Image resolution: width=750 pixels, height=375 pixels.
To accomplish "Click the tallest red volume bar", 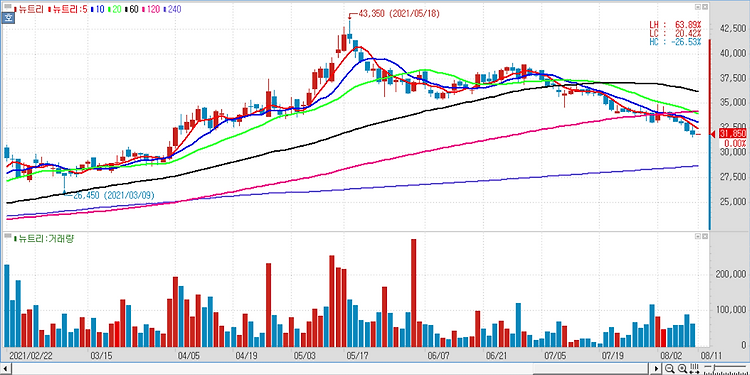I will click(414, 293).
